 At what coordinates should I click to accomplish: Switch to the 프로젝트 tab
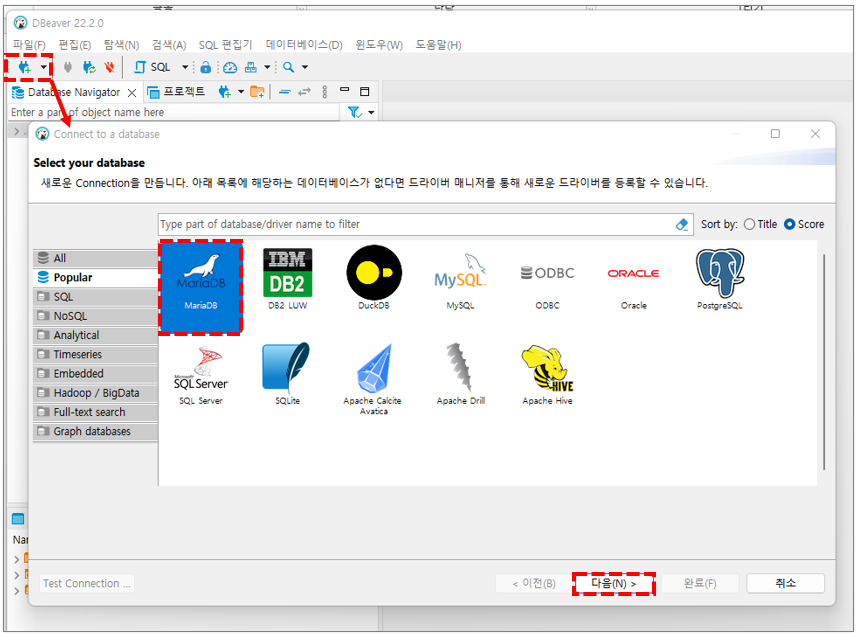tap(177, 92)
